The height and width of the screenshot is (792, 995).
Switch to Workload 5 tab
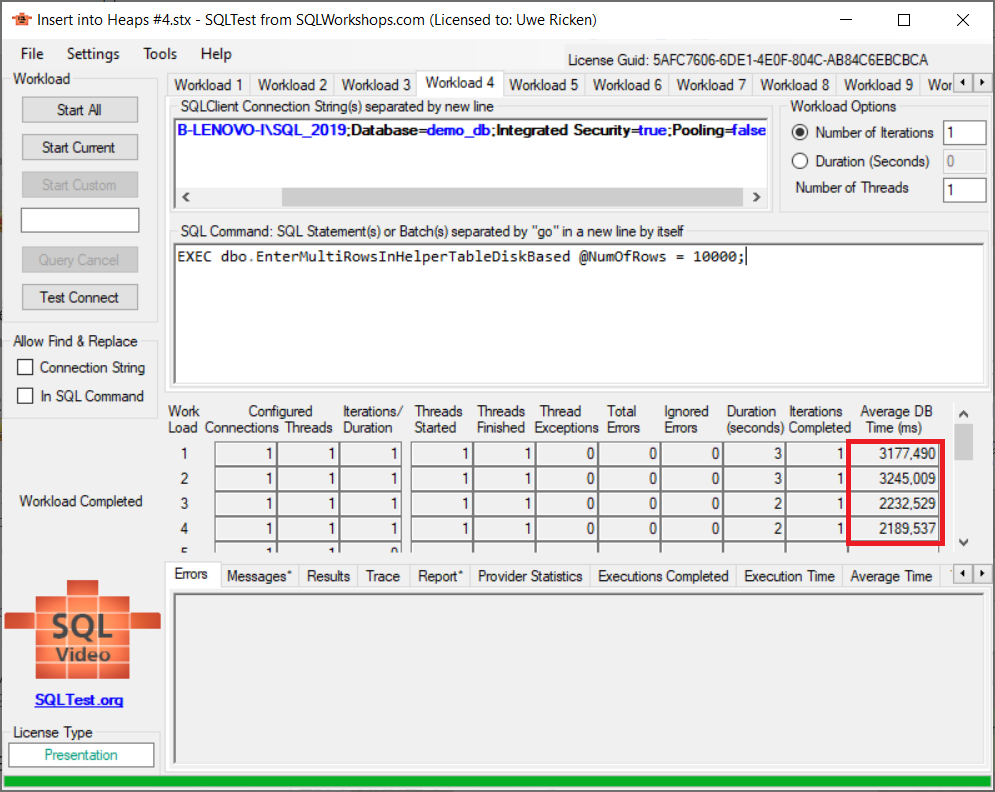(x=543, y=85)
